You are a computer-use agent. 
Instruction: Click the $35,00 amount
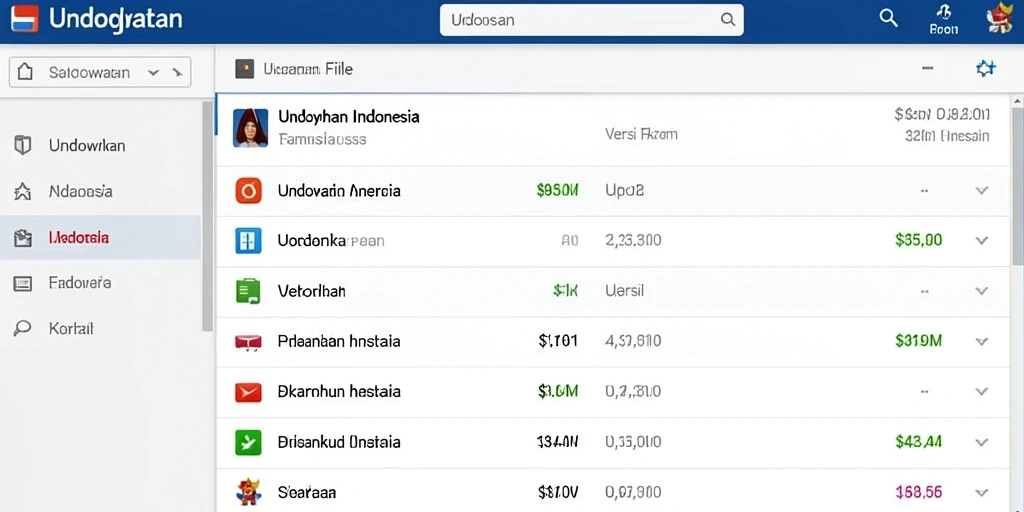point(919,240)
